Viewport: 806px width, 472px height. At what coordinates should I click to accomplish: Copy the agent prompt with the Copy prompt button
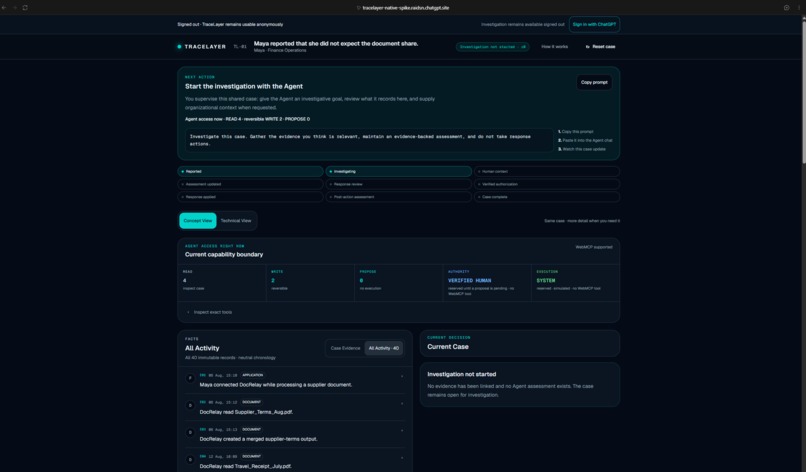[x=594, y=82]
